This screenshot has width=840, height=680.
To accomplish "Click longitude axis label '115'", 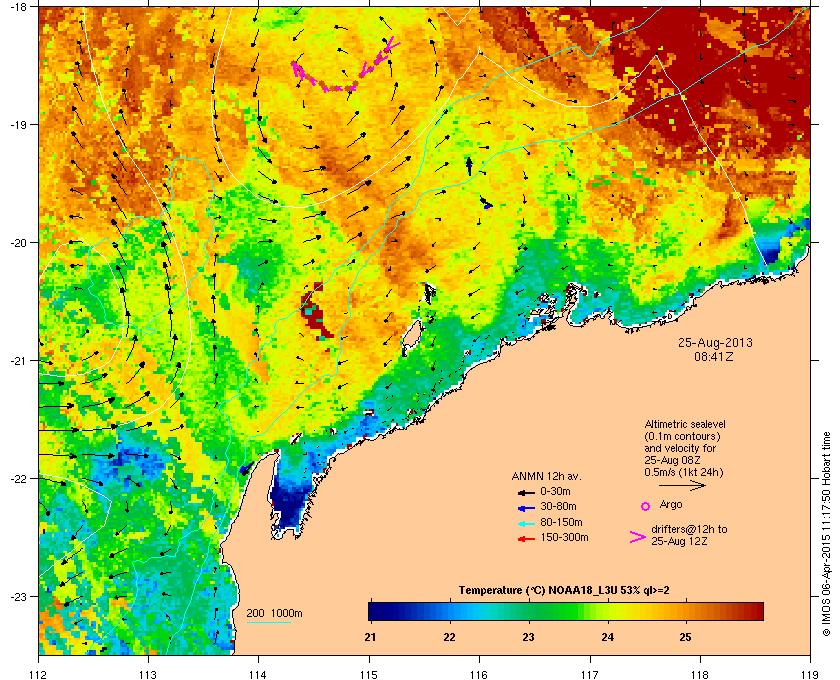I will [369, 674].
